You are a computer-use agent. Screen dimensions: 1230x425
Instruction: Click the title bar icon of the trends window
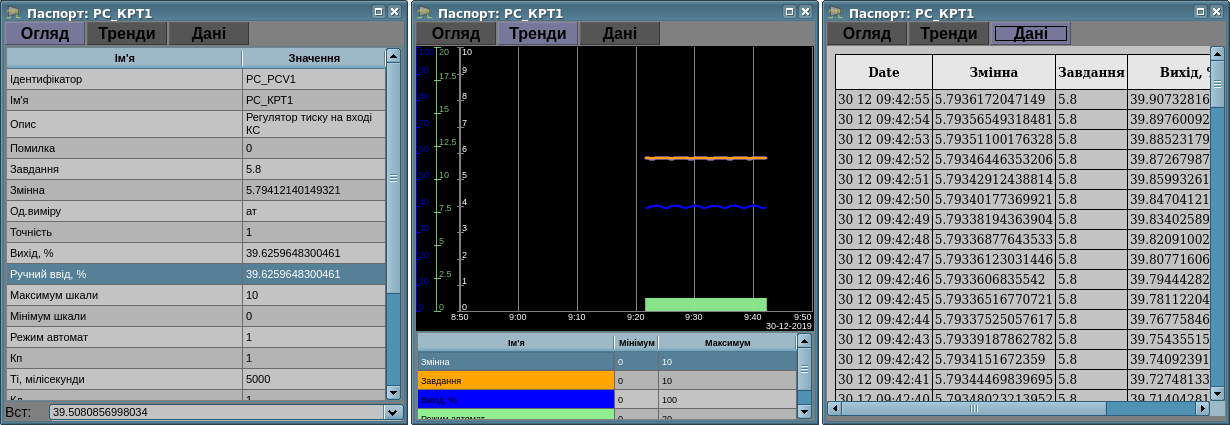(x=424, y=12)
